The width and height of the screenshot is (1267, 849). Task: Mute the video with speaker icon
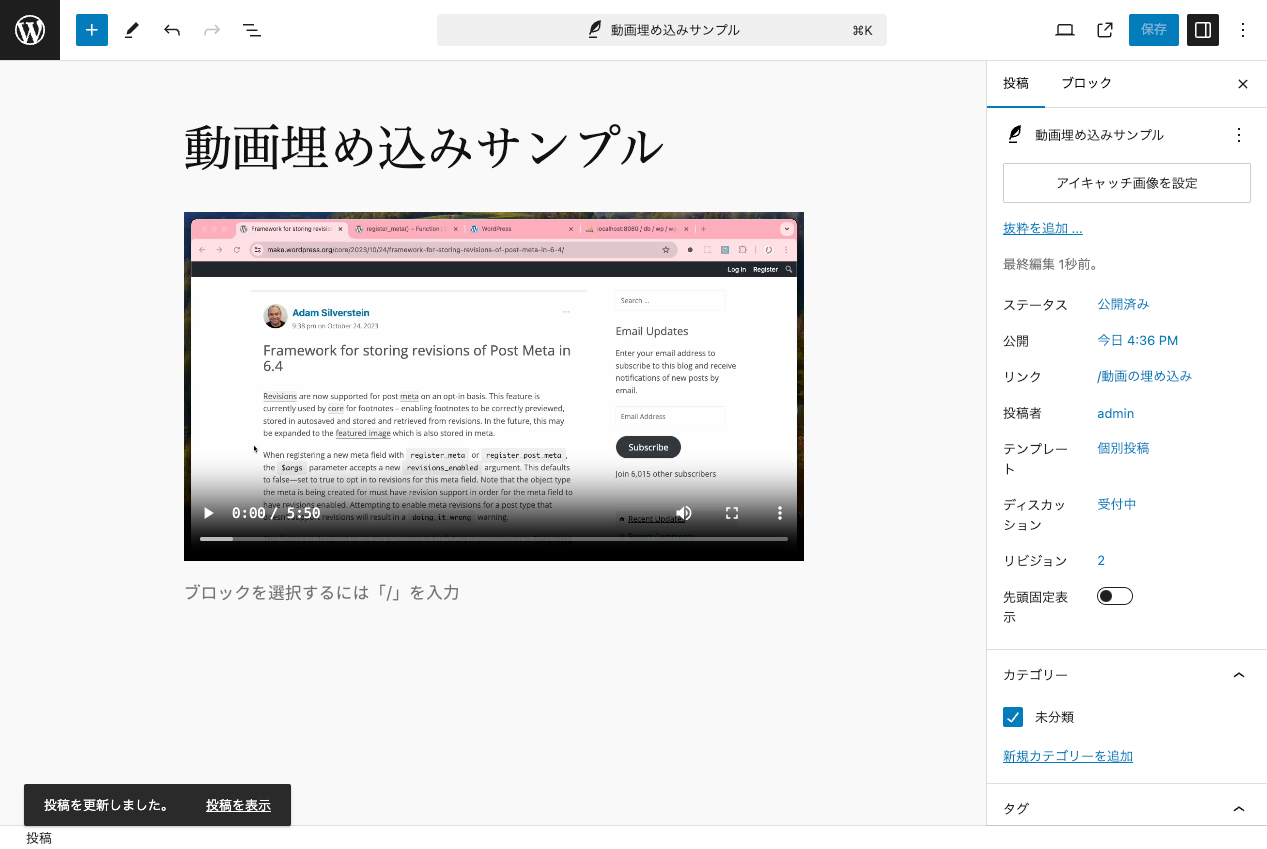[684, 513]
